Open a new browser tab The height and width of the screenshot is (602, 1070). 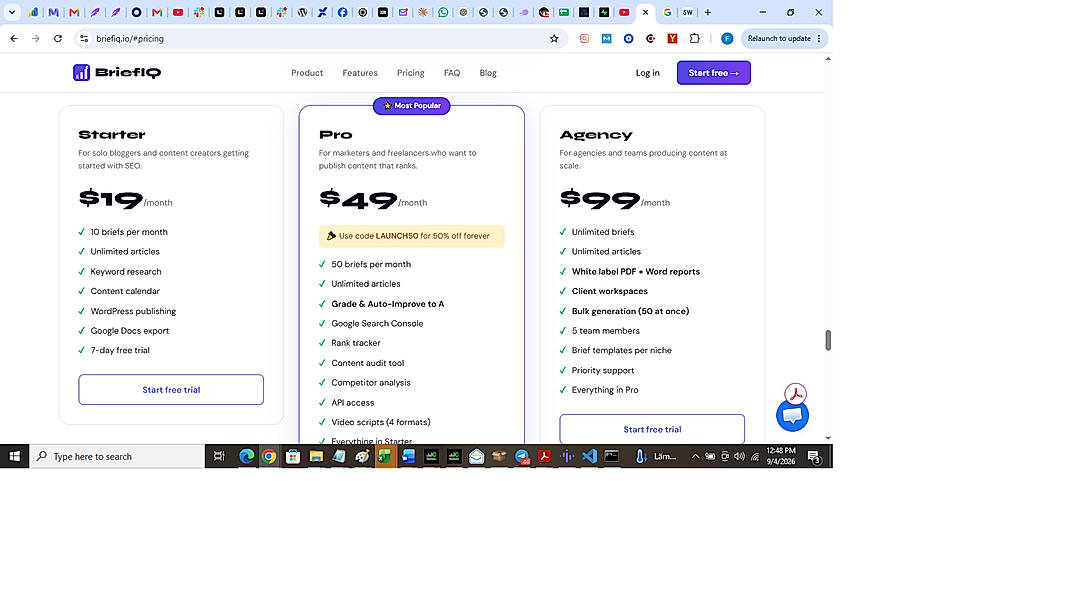coord(708,12)
